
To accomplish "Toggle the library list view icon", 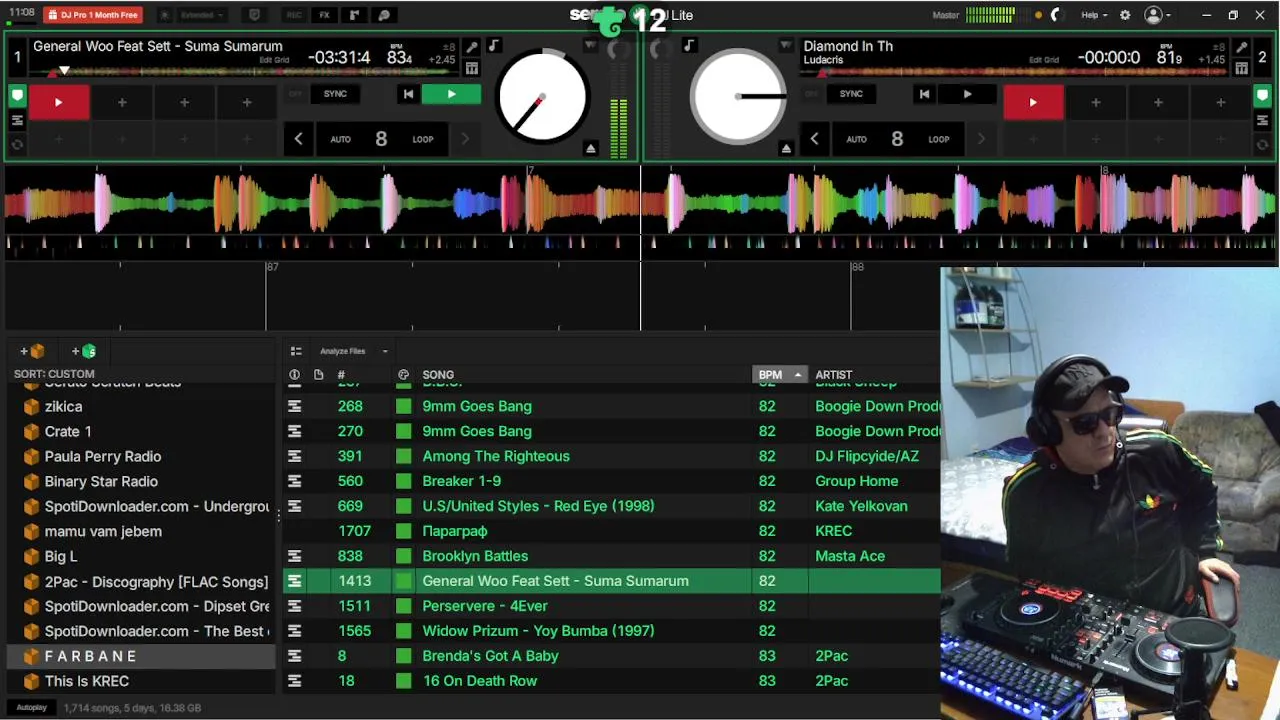I will [296, 351].
